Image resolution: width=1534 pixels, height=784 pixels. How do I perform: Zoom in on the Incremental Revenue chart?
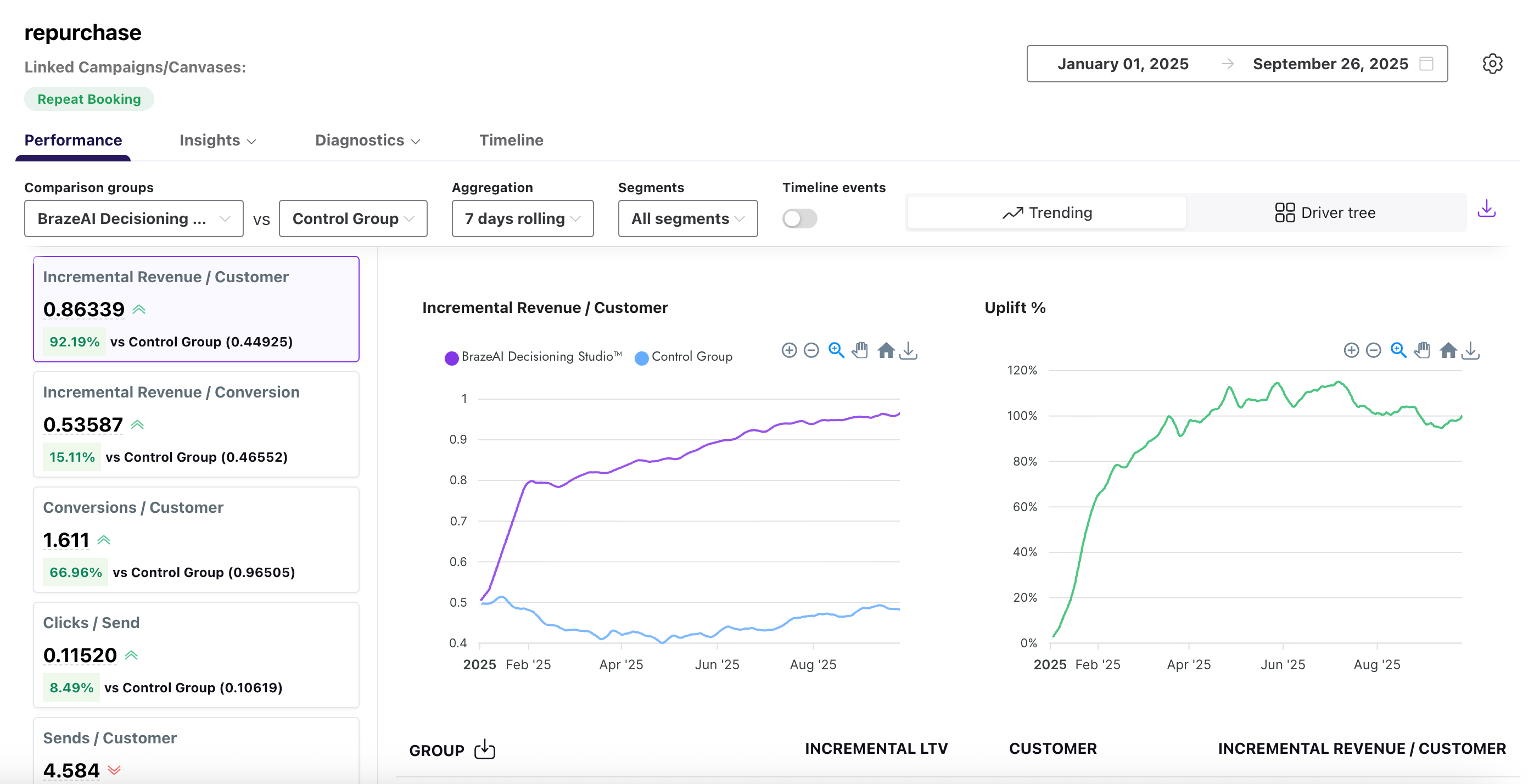point(789,351)
